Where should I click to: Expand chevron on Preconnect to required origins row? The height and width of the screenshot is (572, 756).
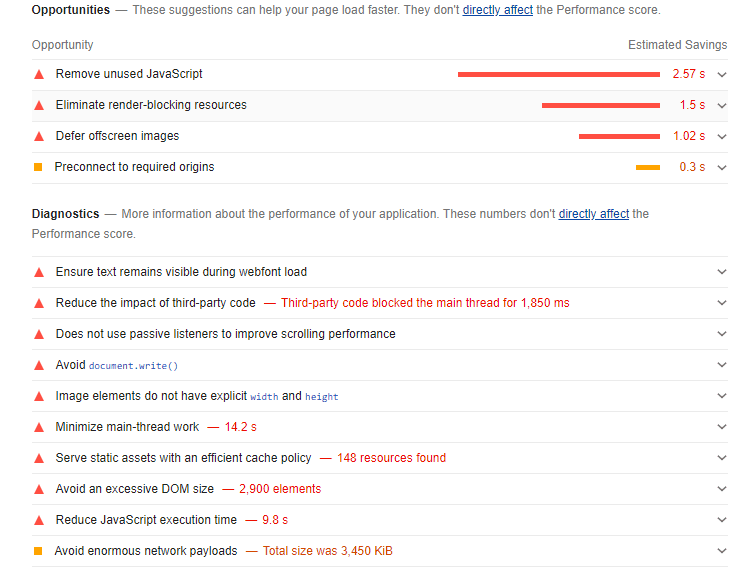click(722, 167)
